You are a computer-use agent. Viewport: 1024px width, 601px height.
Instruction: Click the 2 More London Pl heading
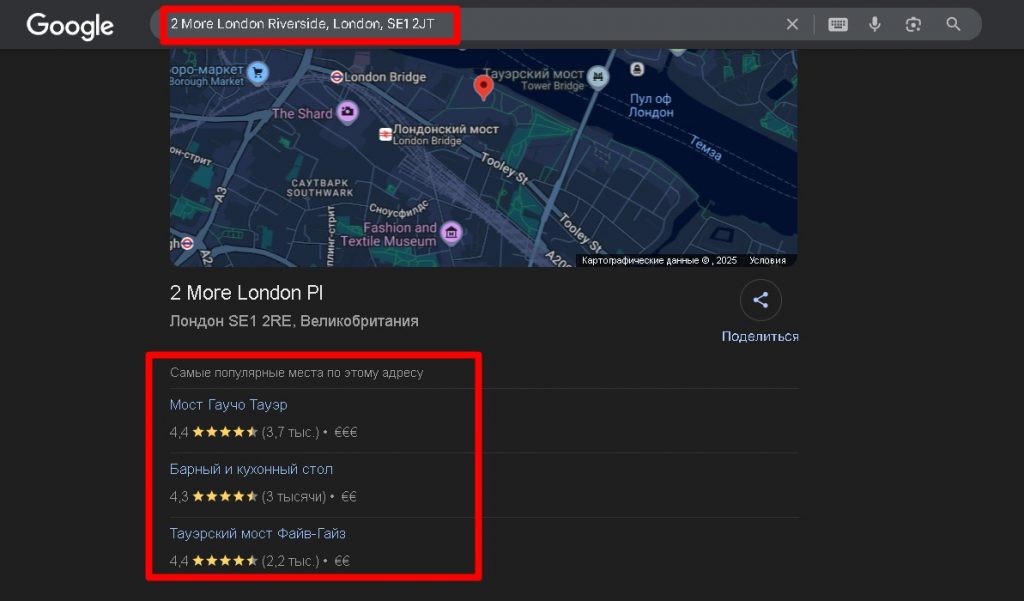(x=246, y=293)
